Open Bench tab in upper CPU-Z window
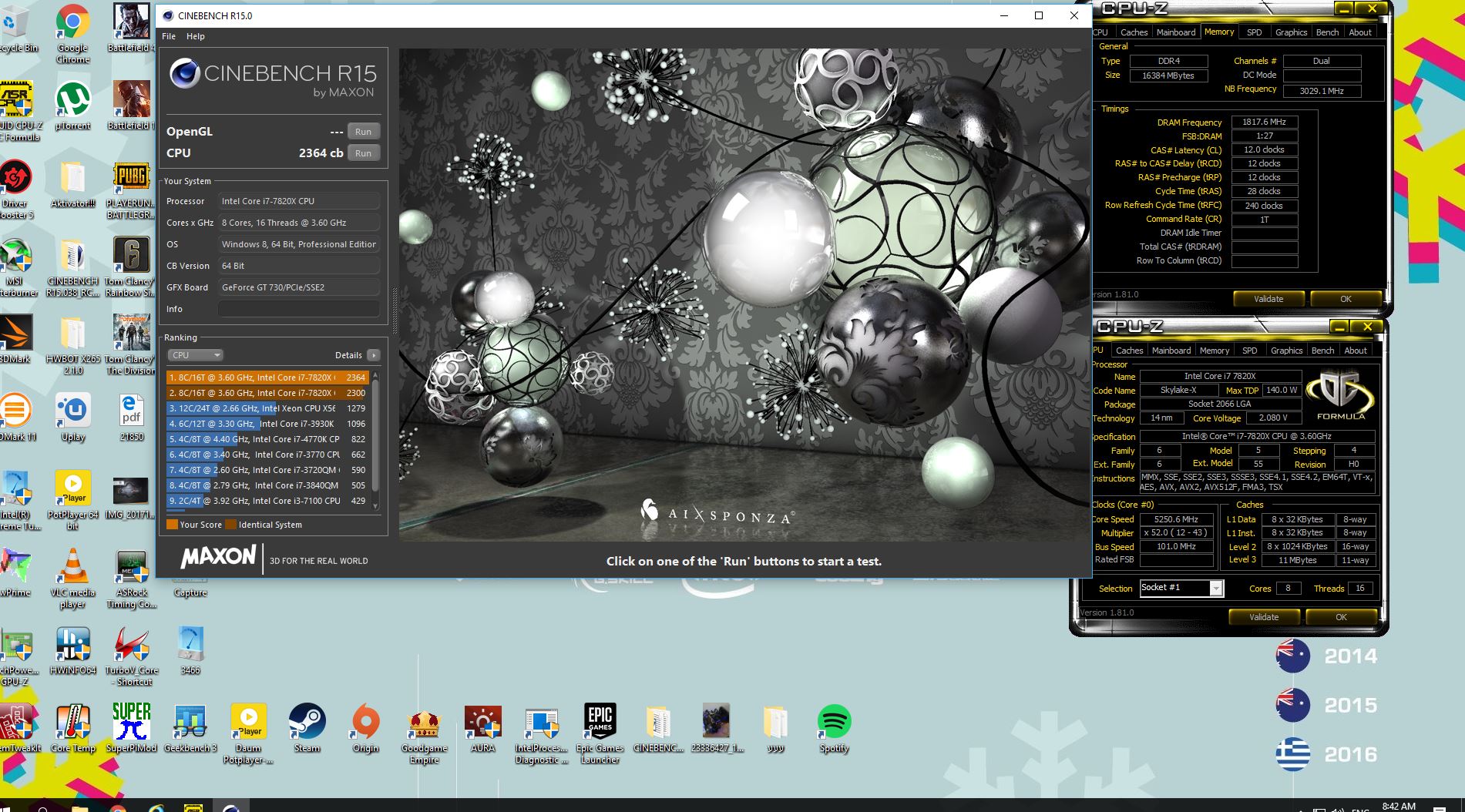Viewport: 1465px width, 812px height. click(1327, 32)
